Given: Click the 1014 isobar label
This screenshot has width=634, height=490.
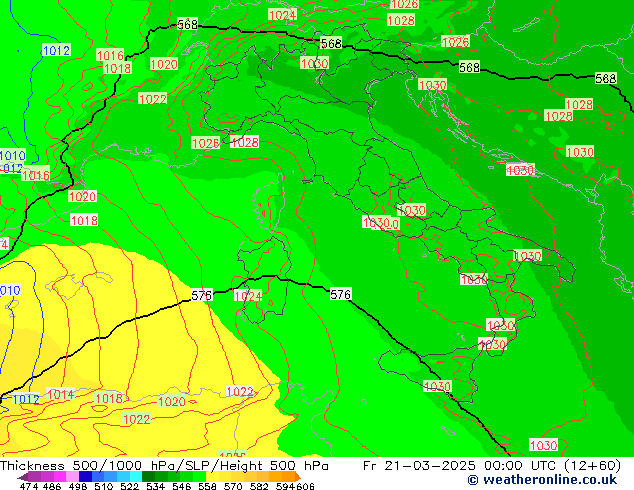Looking at the screenshot, I should pos(61,394).
